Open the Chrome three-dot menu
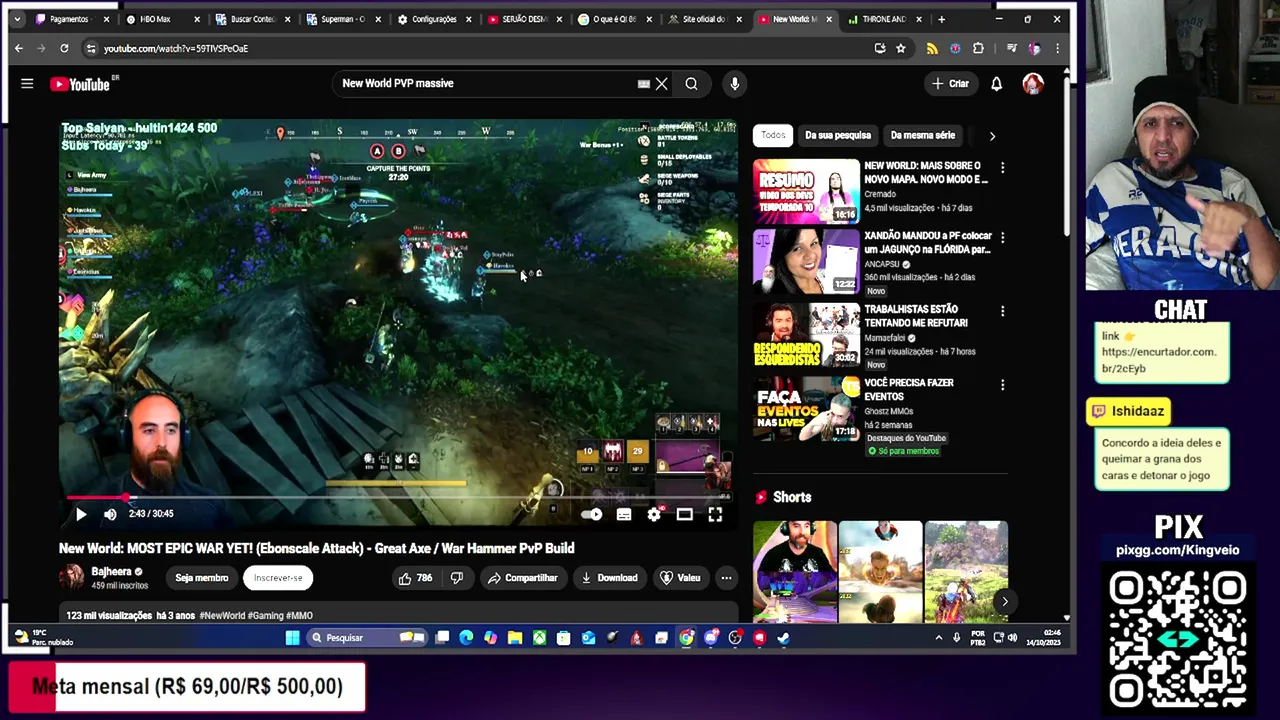The image size is (1280, 720). pos(1057,48)
